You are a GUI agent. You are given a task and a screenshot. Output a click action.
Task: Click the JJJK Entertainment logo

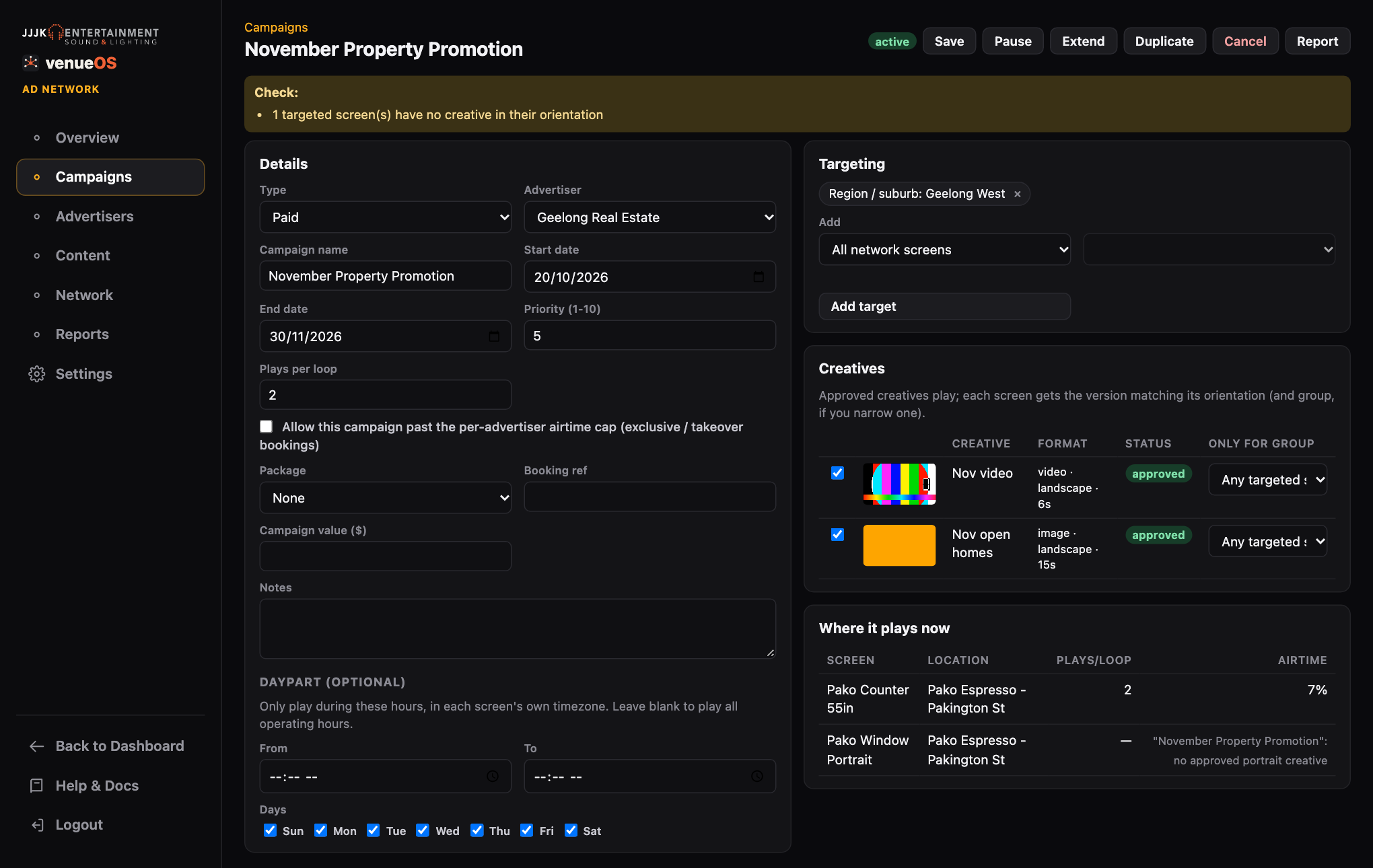90,34
